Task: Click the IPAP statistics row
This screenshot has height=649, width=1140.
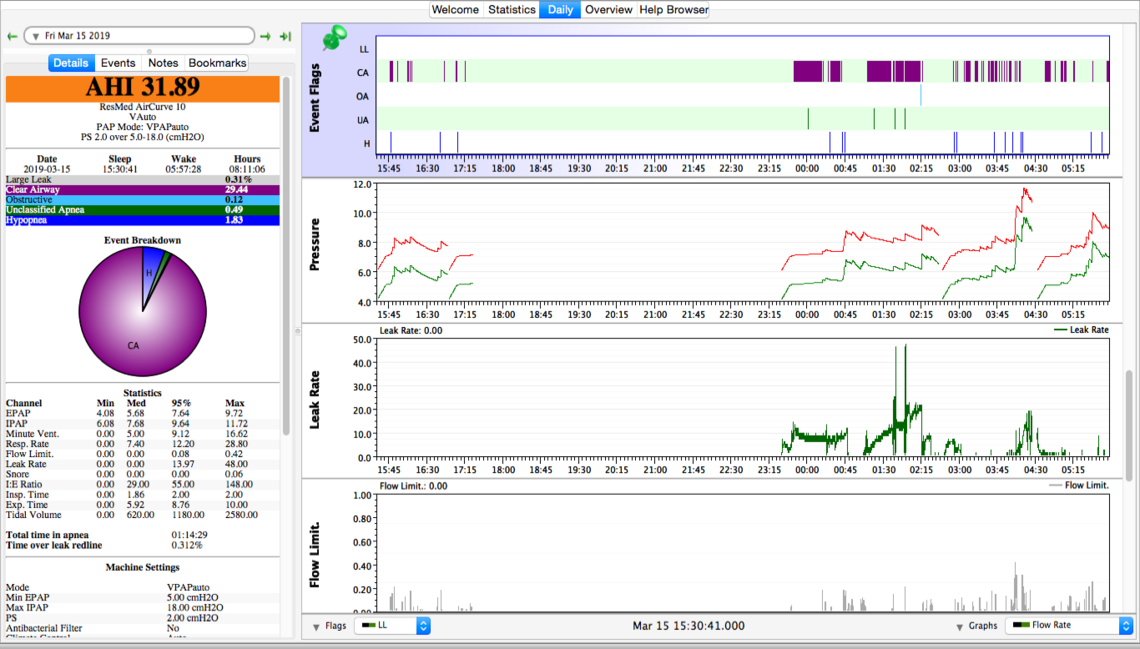Action: point(142,424)
